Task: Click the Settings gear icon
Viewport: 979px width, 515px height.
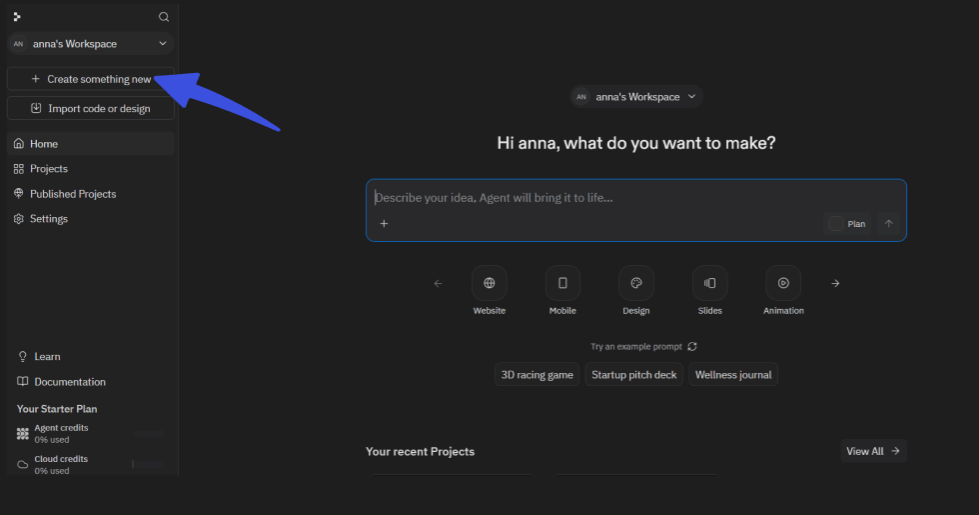Action: tap(19, 218)
